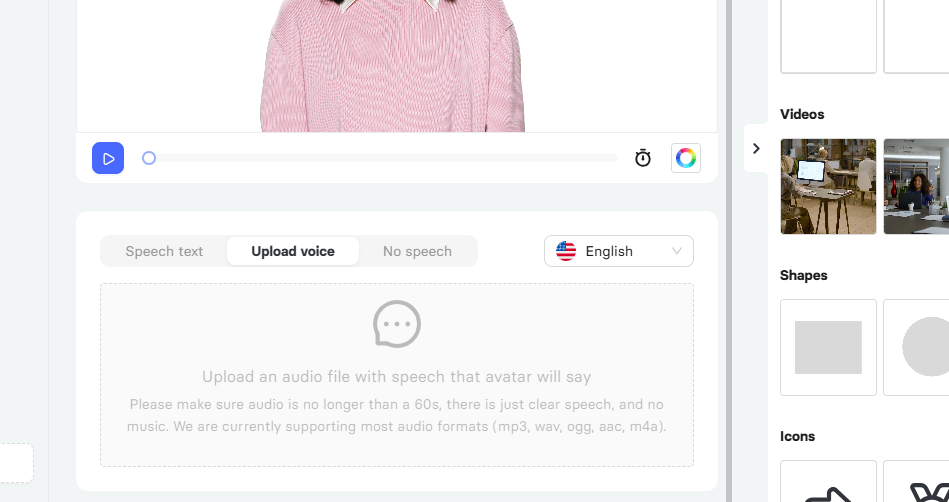The height and width of the screenshot is (502, 949).
Task: Collapse the side panel with chevron arrow
Action: pyautogui.click(x=756, y=148)
